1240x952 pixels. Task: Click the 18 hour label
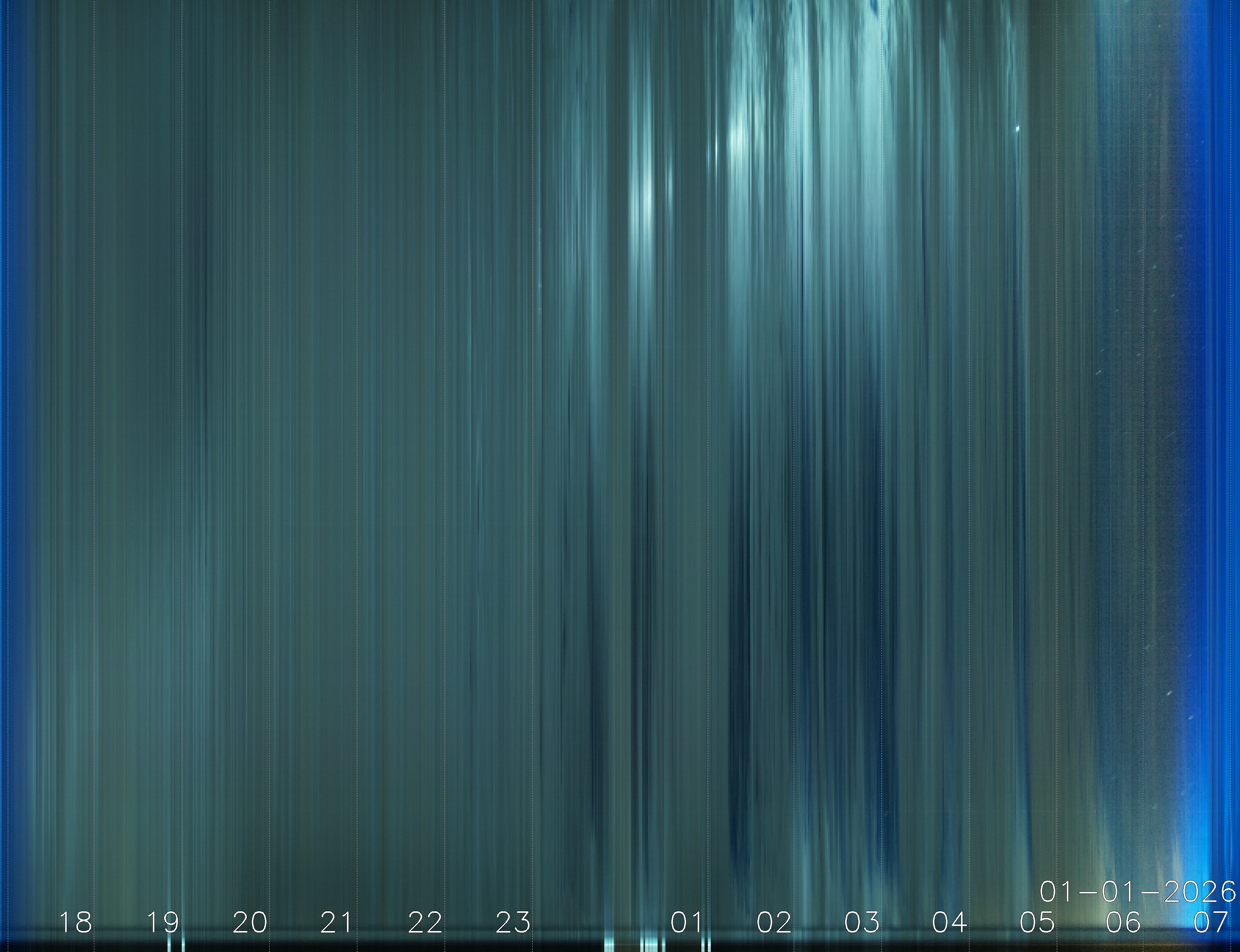pyautogui.click(x=75, y=923)
